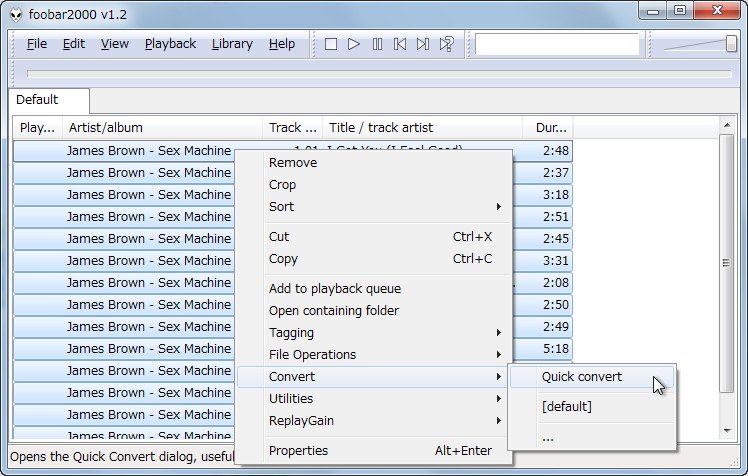Open the Edit menu
The width and height of the screenshot is (748, 476).
pyautogui.click(x=73, y=44)
